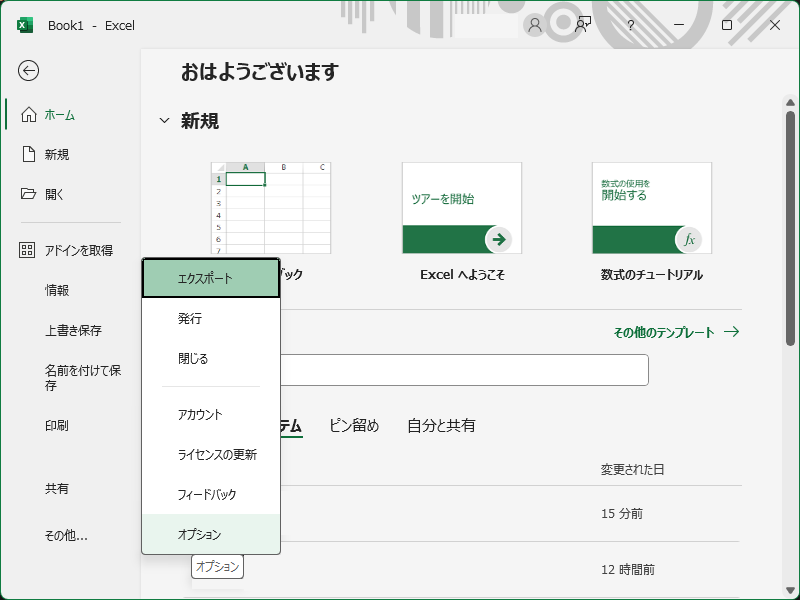Open help with the question mark icon
Viewport: 800px width, 600px height.
(x=631, y=25)
